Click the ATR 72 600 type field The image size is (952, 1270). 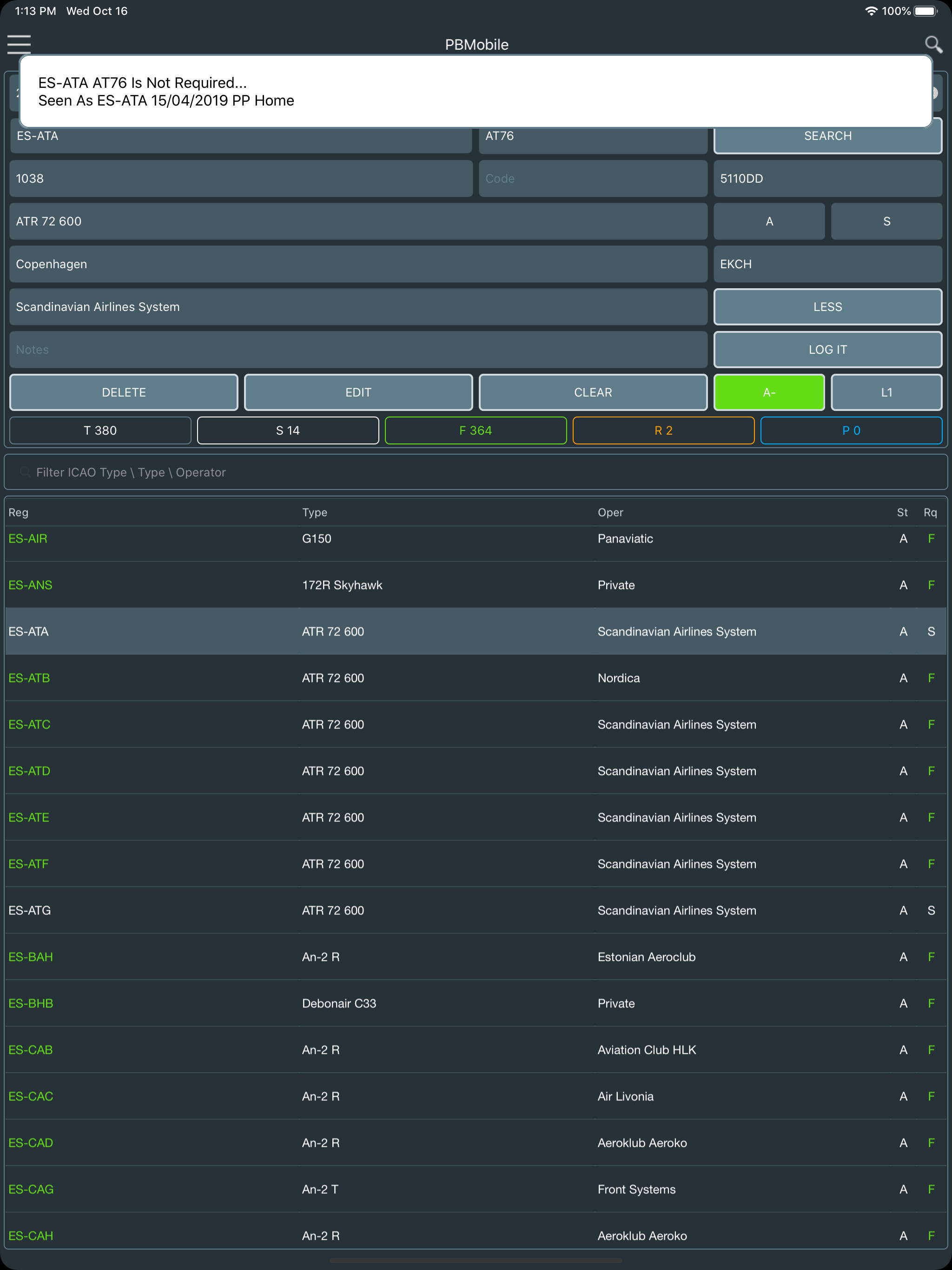click(x=358, y=221)
